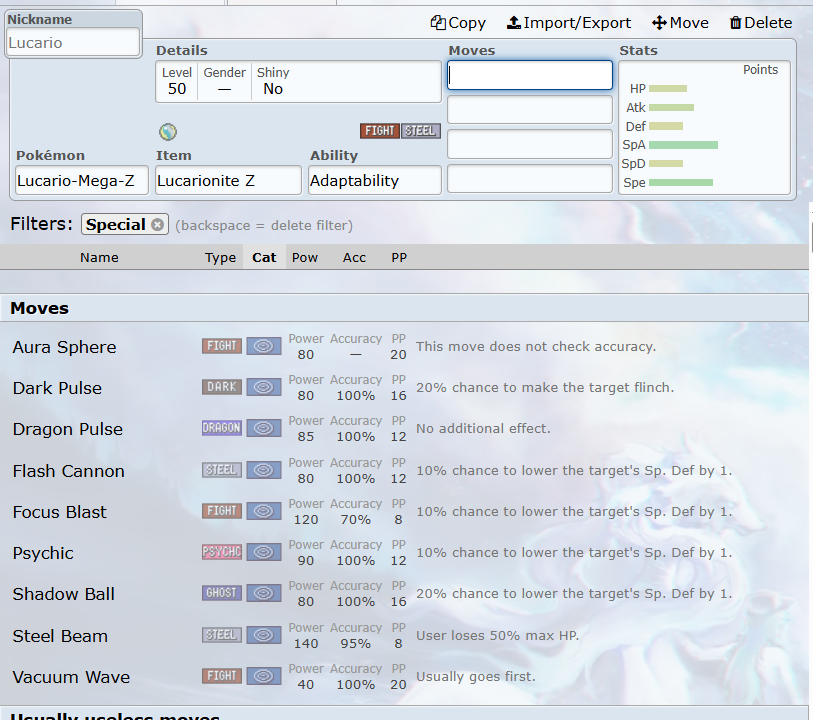
Task: Click the FIGHT type icon for Aura Sphere
Action: point(222,346)
